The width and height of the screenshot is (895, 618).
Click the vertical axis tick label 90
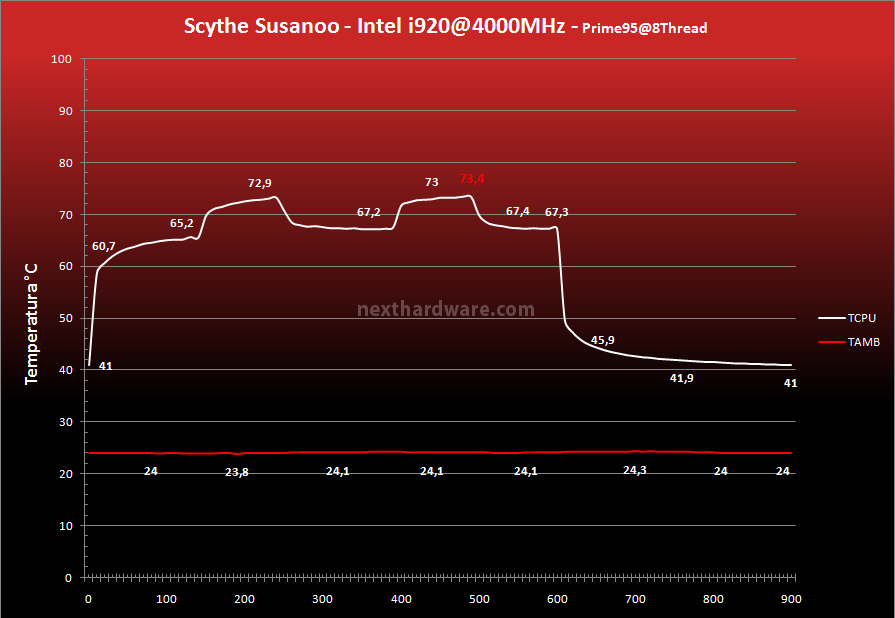pyautogui.click(x=66, y=111)
